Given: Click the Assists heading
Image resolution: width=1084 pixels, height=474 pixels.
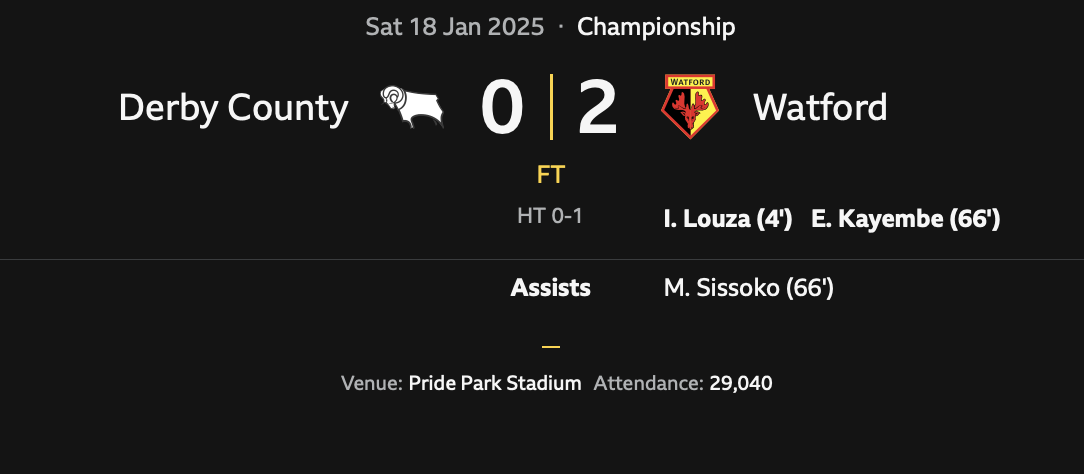Looking at the screenshot, I should (x=551, y=288).
